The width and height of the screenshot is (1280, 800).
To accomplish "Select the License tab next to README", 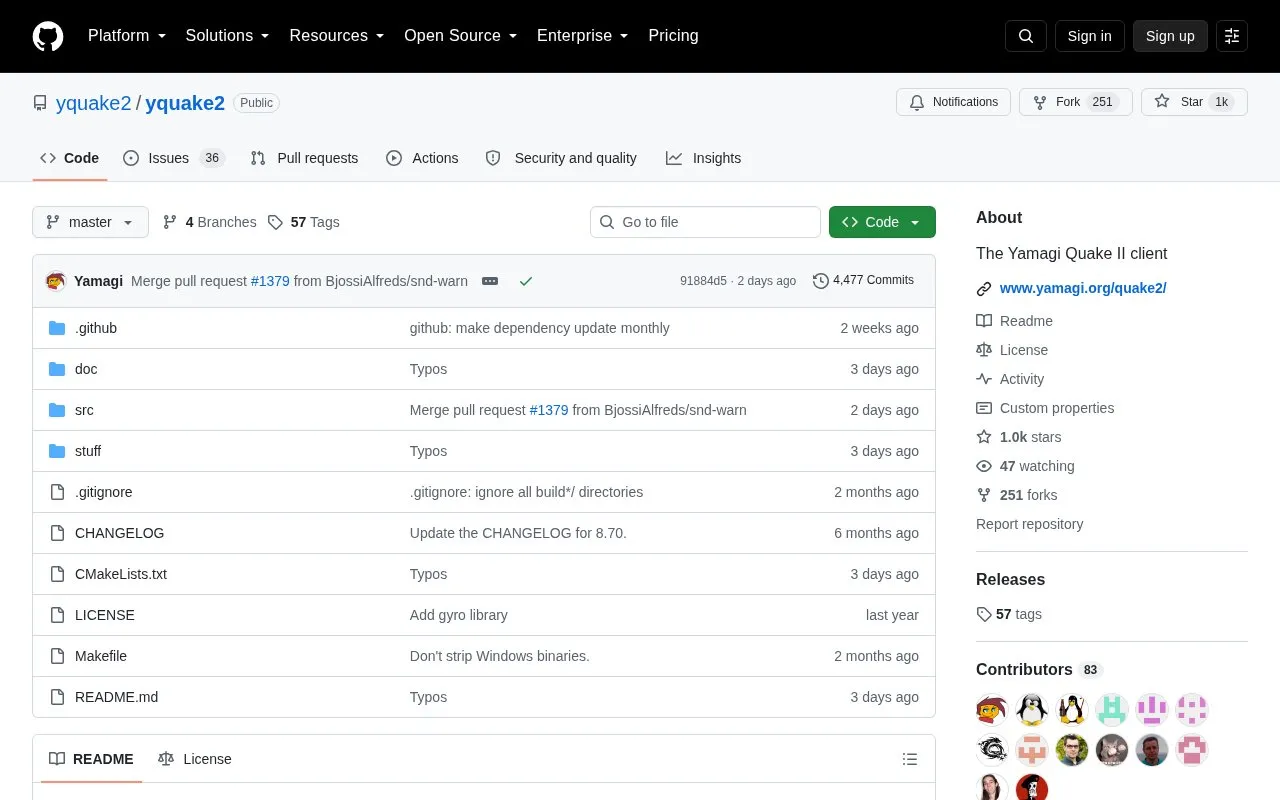I will pyautogui.click(x=195, y=759).
